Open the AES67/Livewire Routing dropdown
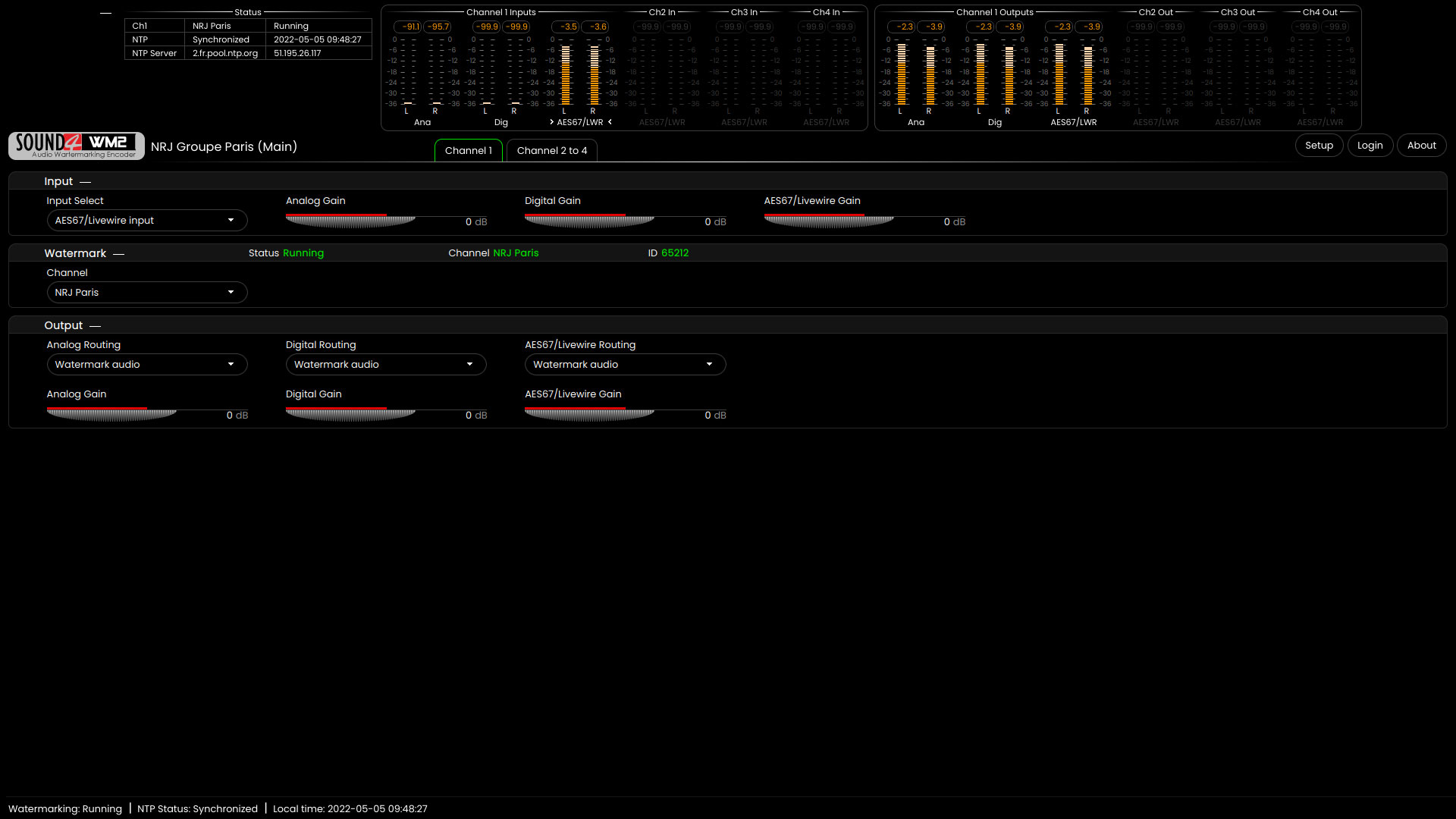 pyautogui.click(x=625, y=365)
